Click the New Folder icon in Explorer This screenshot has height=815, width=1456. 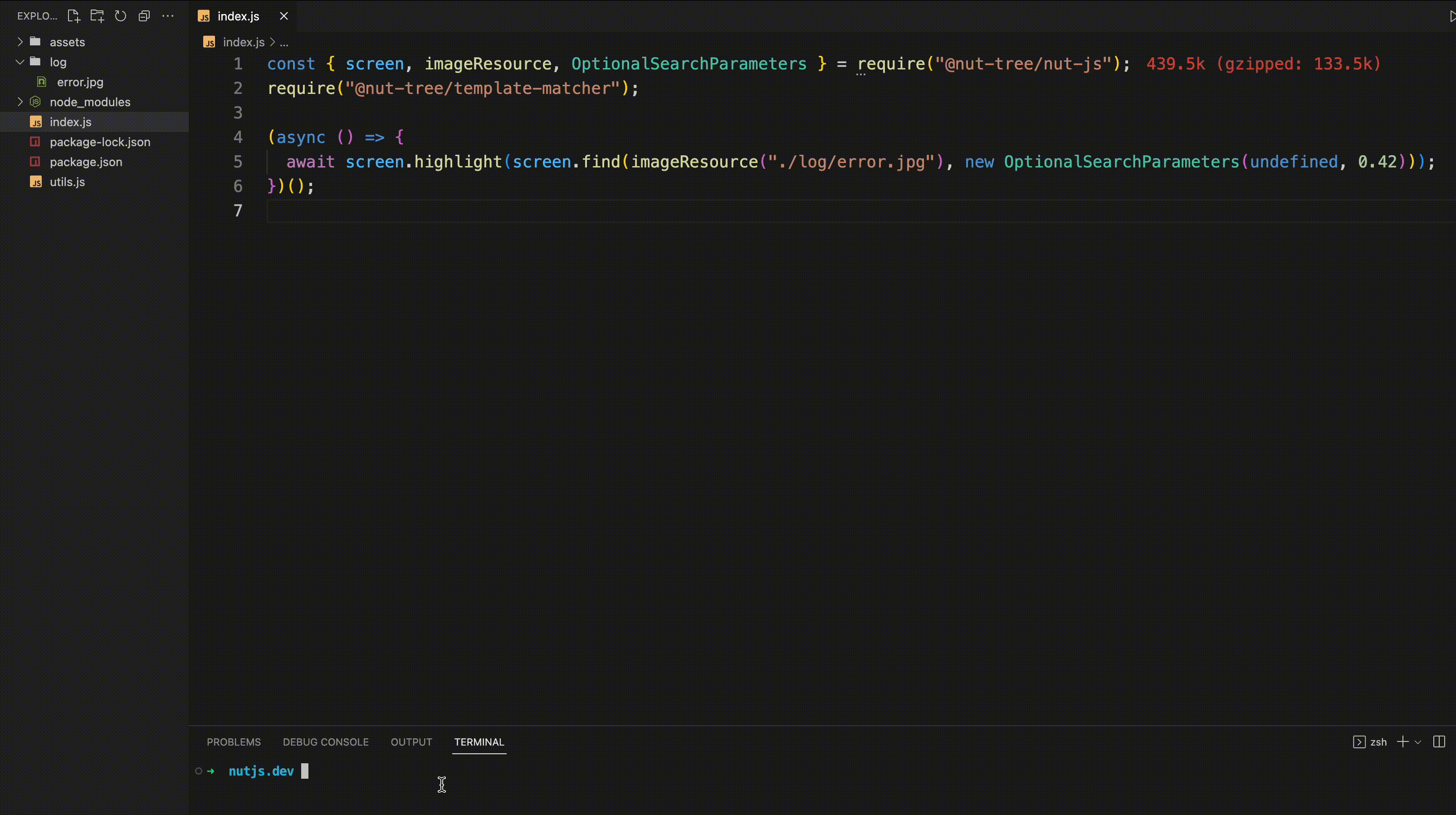97,16
